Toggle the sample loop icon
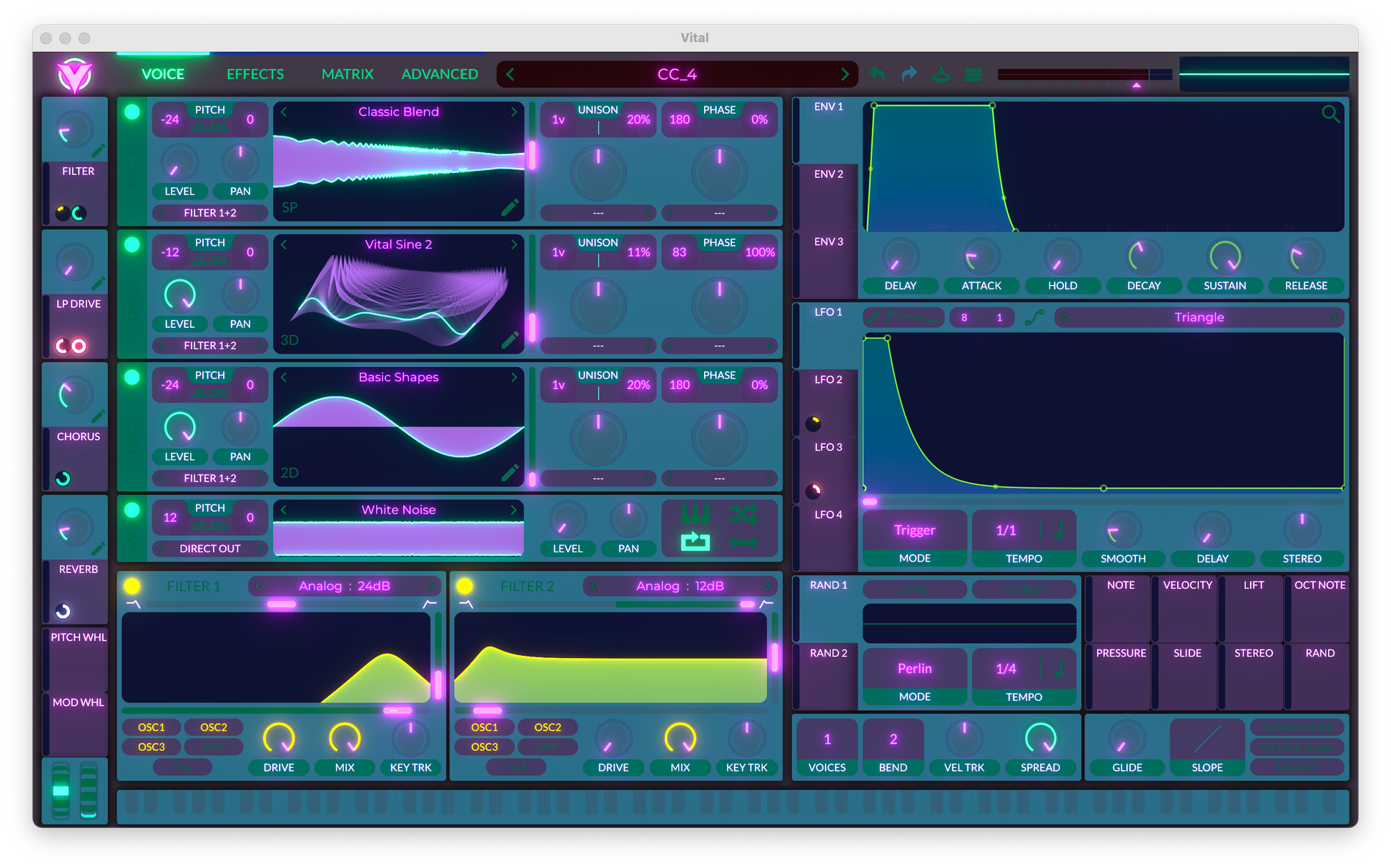The image size is (1391, 868). 695,542
